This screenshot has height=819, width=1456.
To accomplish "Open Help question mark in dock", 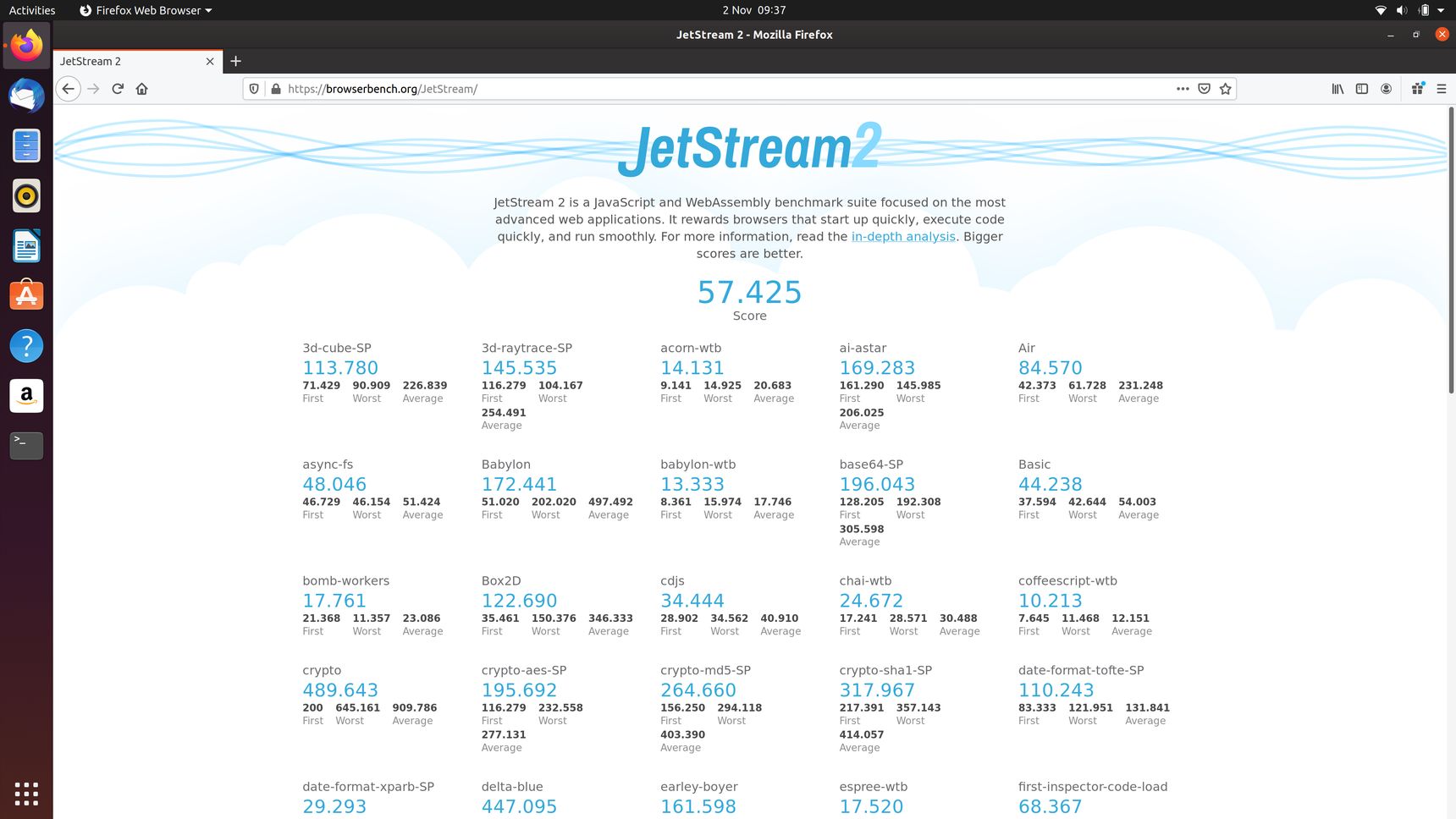I will pyautogui.click(x=26, y=345).
